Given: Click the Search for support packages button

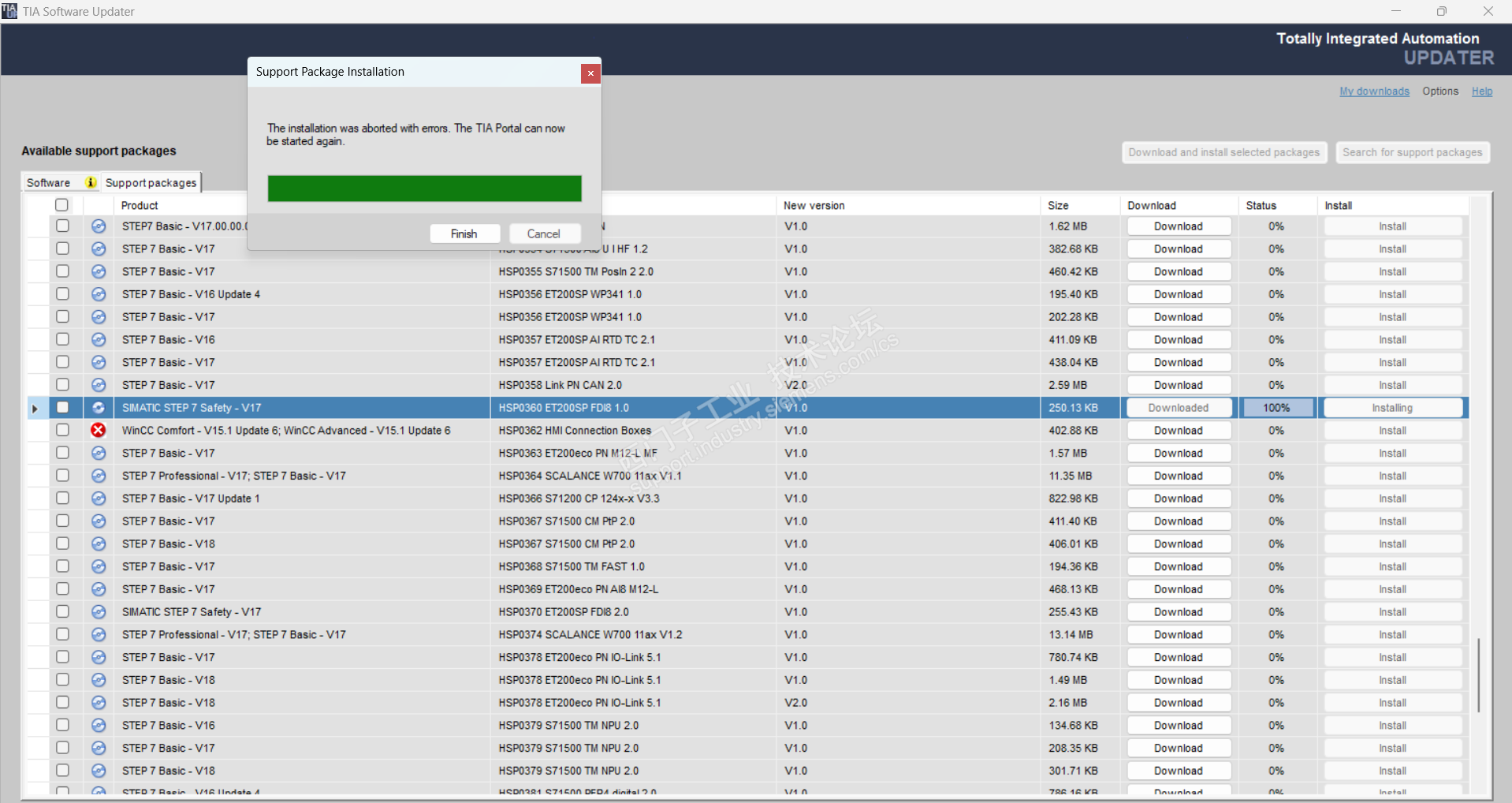Looking at the screenshot, I should click(1413, 152).
